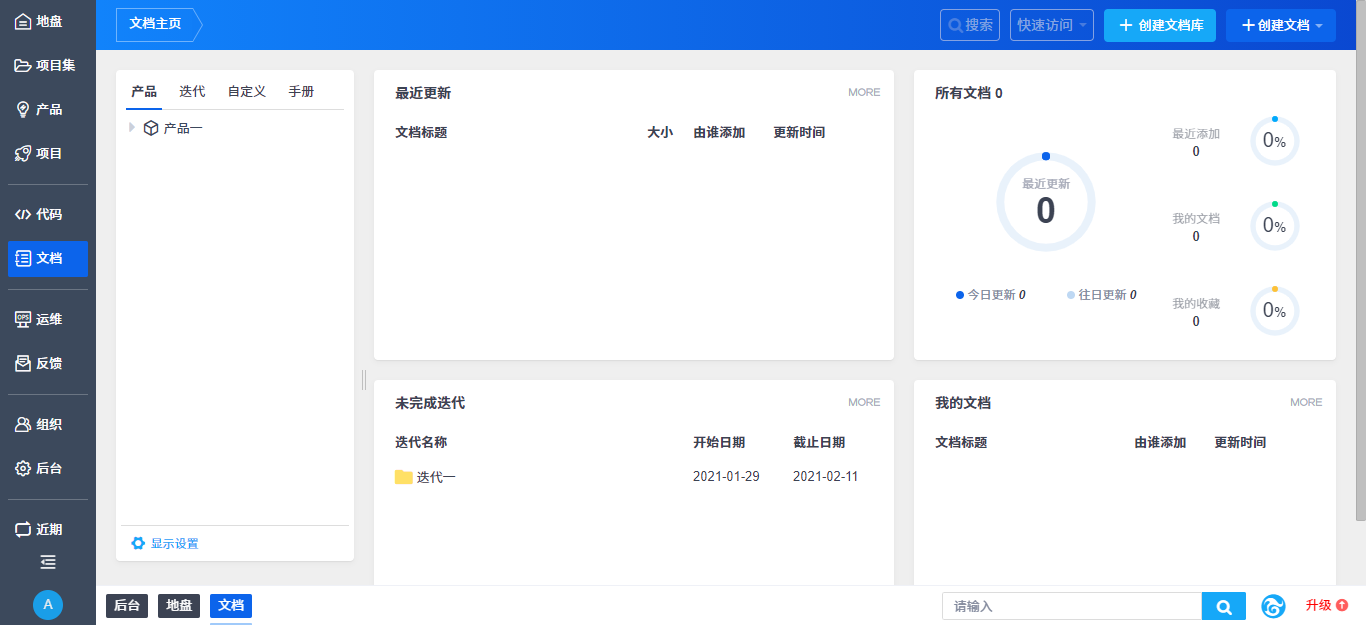Open the 快速访问 dropdown
This screenshot has height=625, width=1366.
[x=1052, y=25]
